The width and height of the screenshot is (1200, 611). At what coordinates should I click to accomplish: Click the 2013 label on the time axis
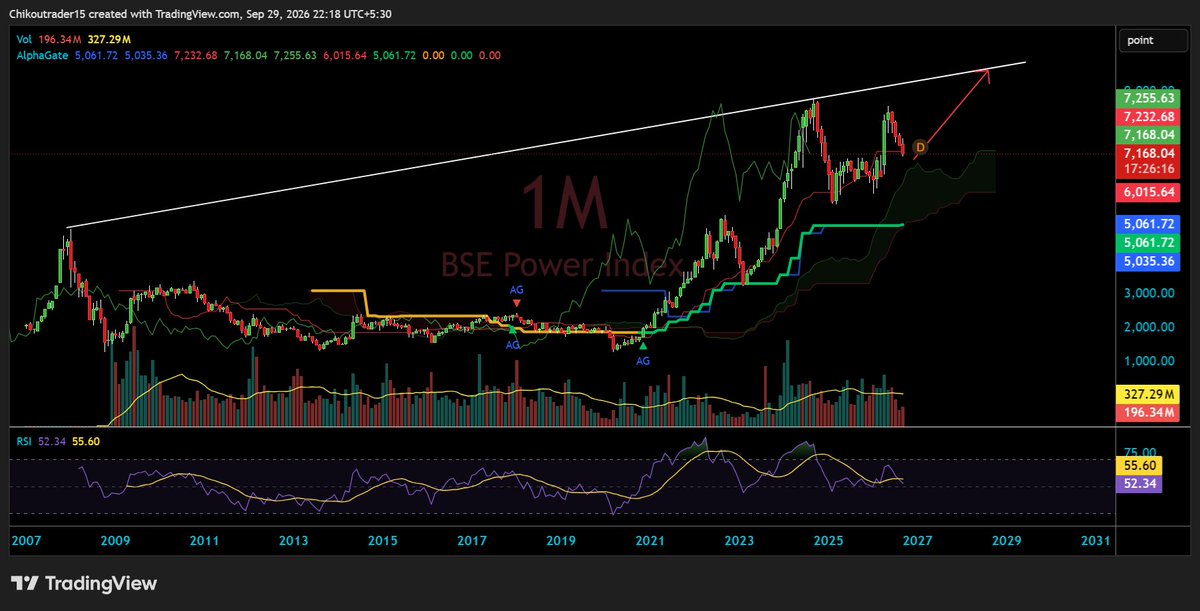point(293,540)
